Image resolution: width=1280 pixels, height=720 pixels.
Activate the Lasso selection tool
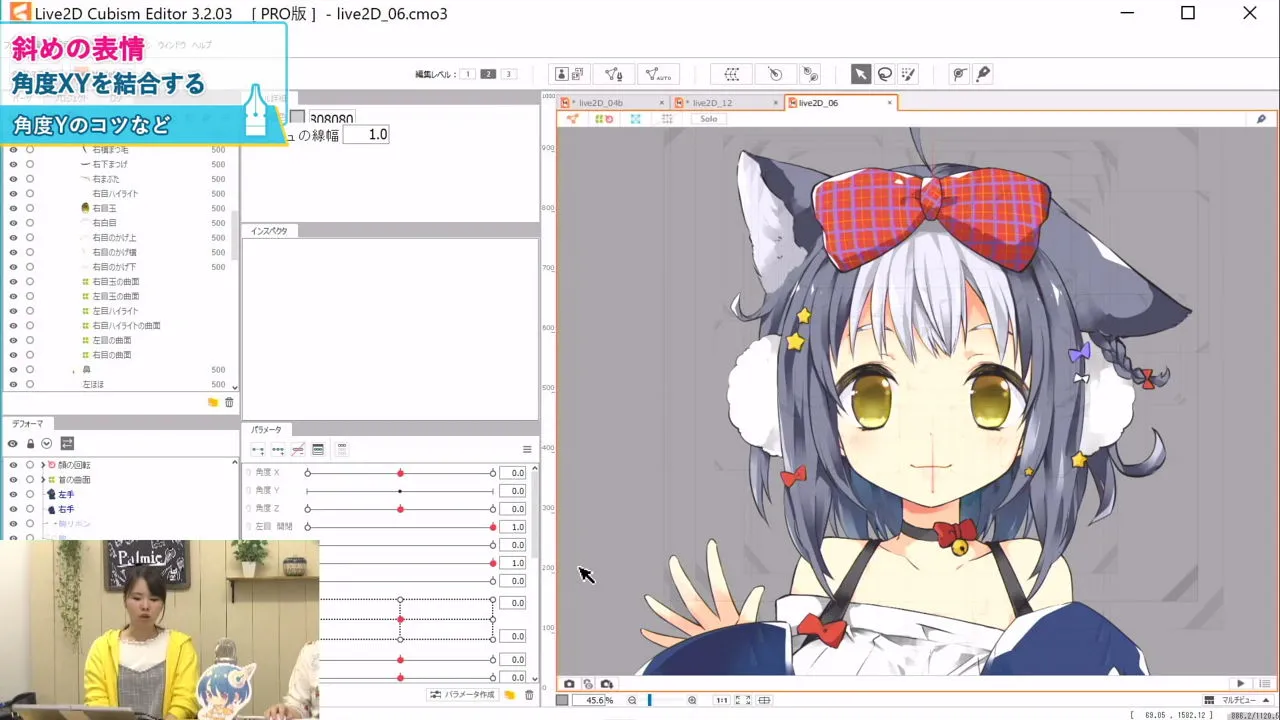coord(885,74)
